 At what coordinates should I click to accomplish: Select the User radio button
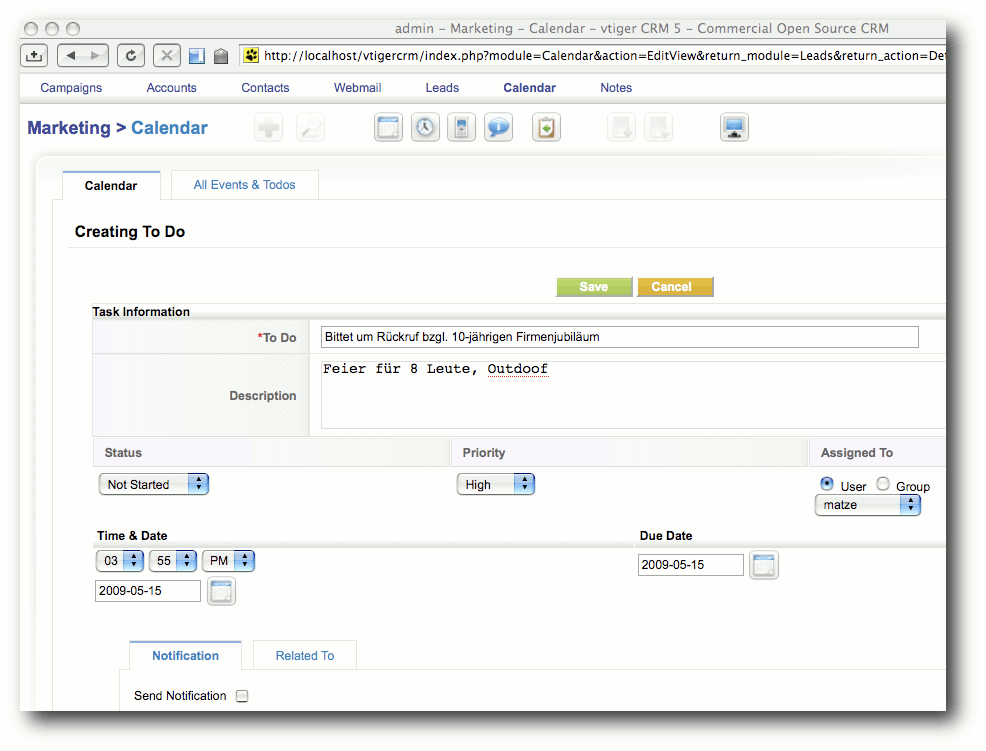[x=827, y=484]
